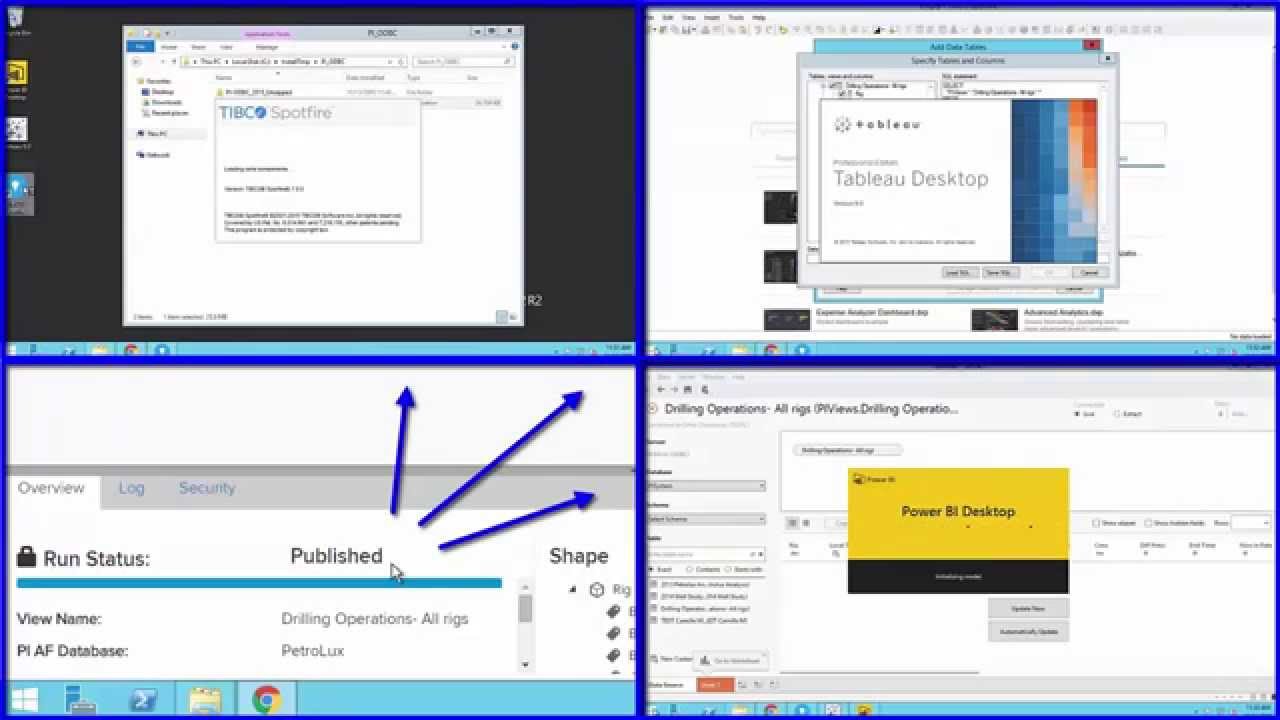Switch Tableau preview to grid view icon
Image resolution: width=1280 pixels, height=720 pixels.
[x=793, y=523]
